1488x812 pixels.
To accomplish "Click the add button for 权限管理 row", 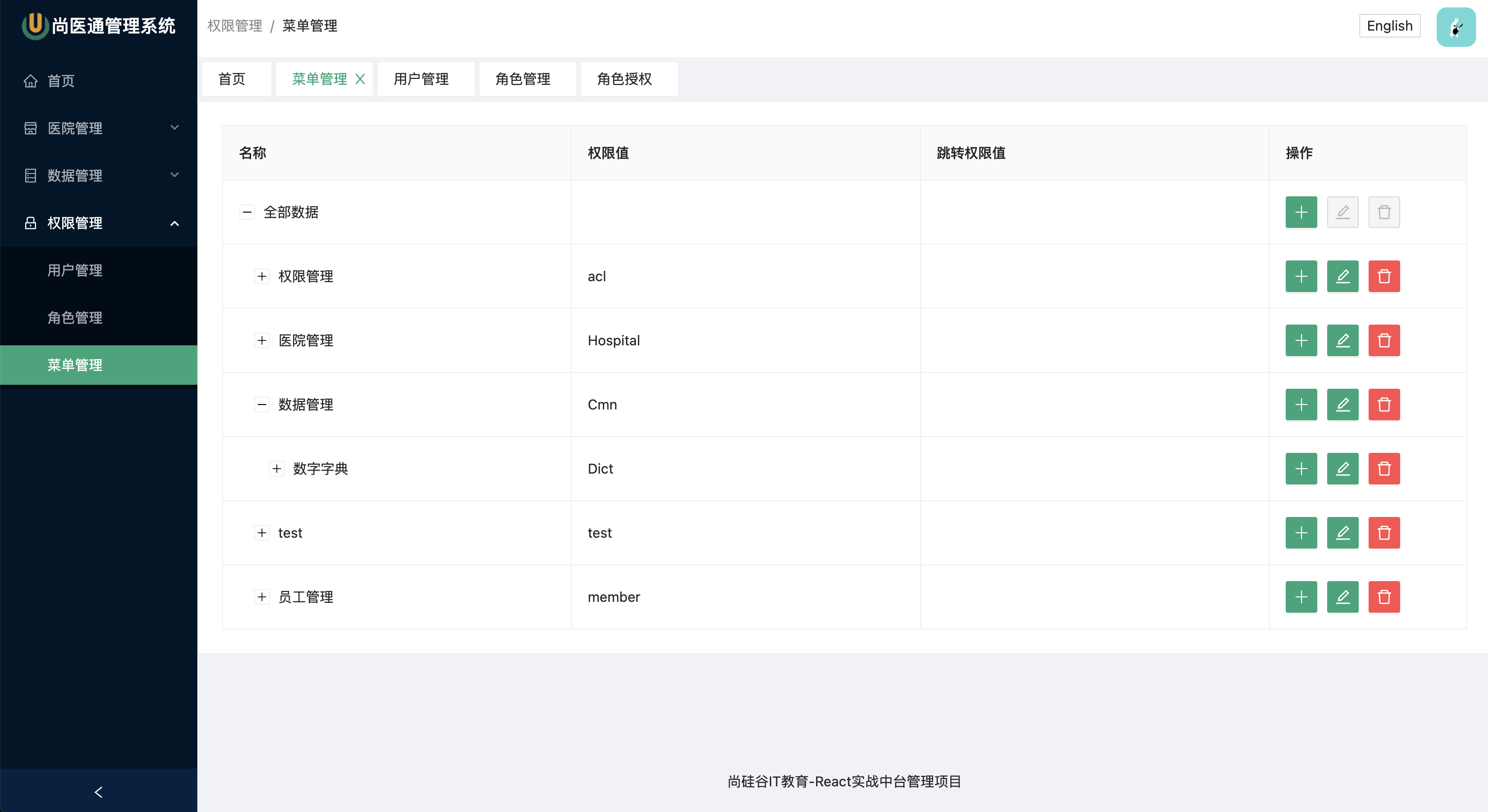I will tap(1301, 276).
